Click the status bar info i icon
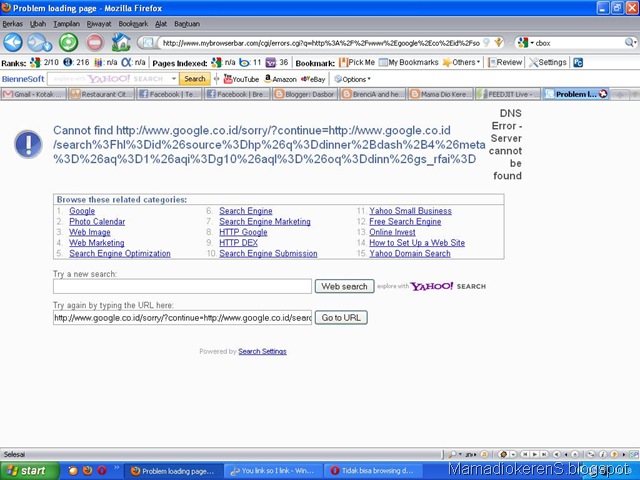 (602, 454)
